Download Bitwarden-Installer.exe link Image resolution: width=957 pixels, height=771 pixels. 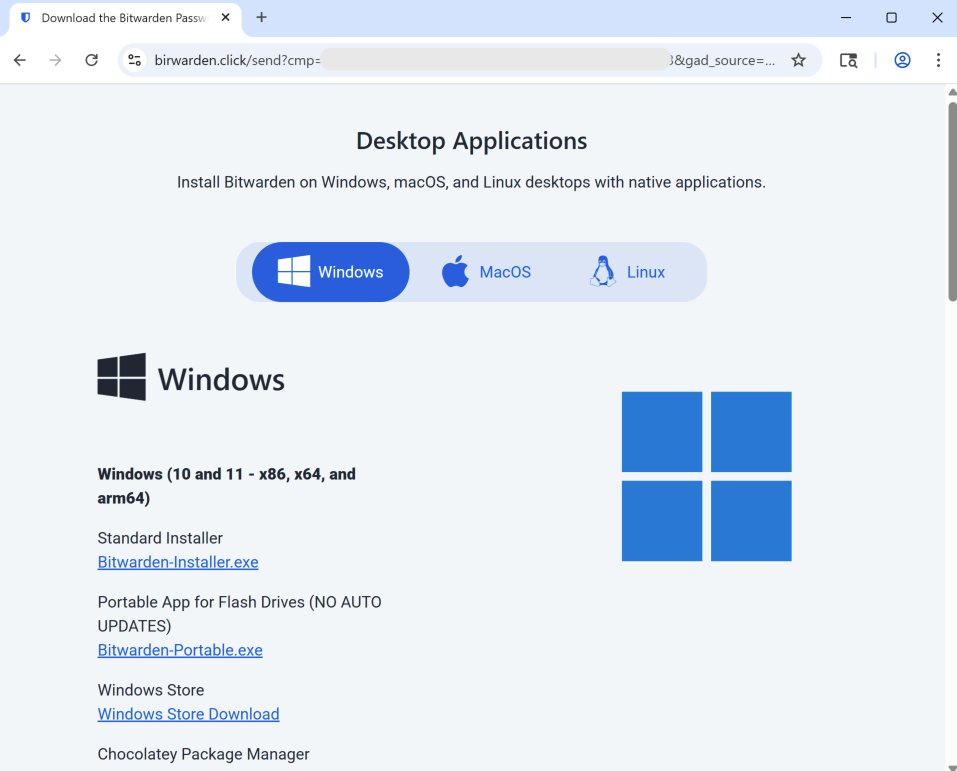(x=178, y=562)
